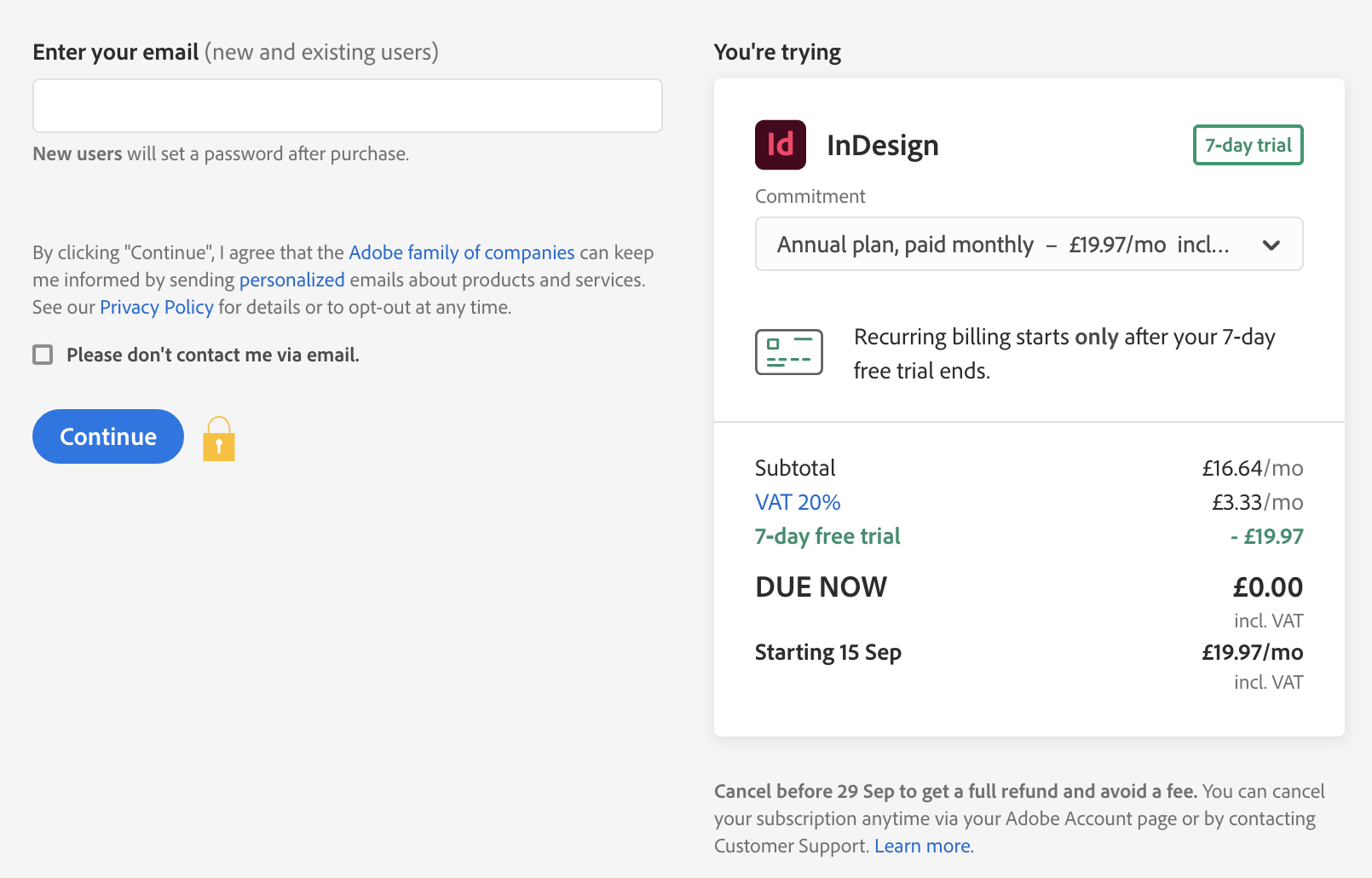Click the Starting 15 Sep billing line
This screenshot has height=878, width=1372.
point(827,652)
